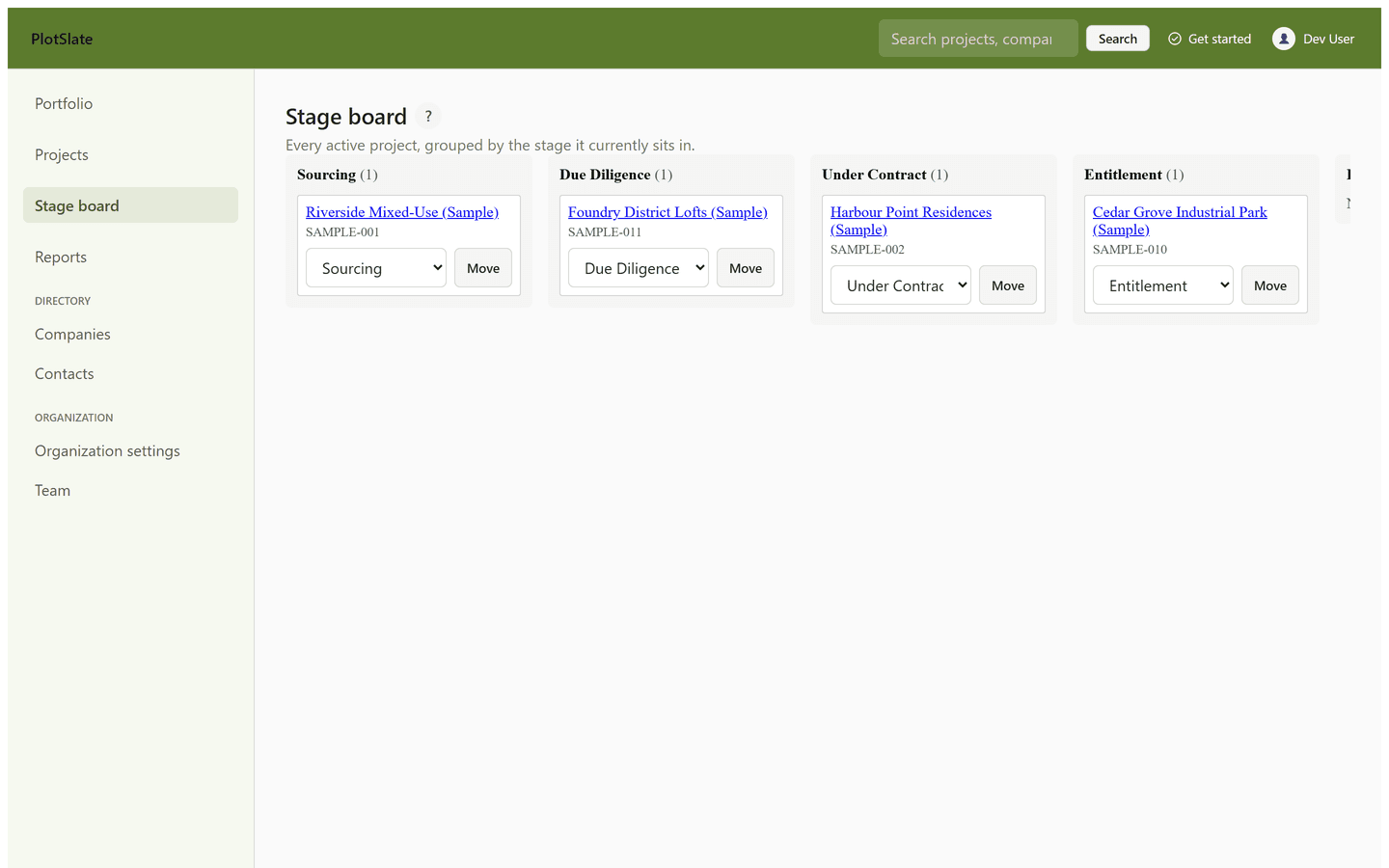This screenshot has width=1389, height=868.
Task: Open Cedar Grove Industrial Park link
Action: [1180, 221]
